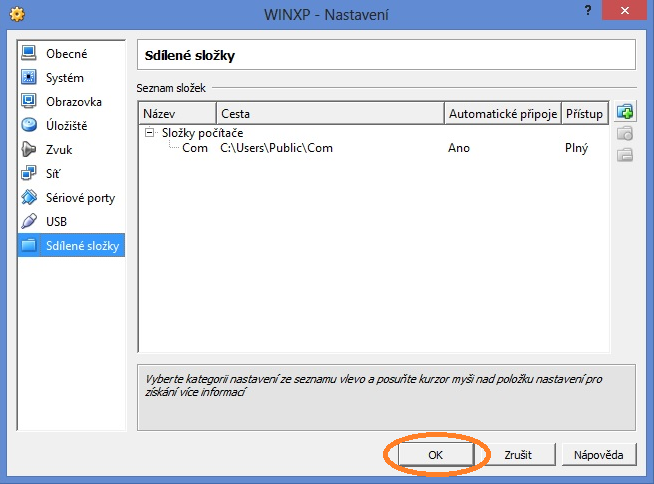Click the Sériové porty icon
This screenshot has height=484, width=654.
point(29,197)
